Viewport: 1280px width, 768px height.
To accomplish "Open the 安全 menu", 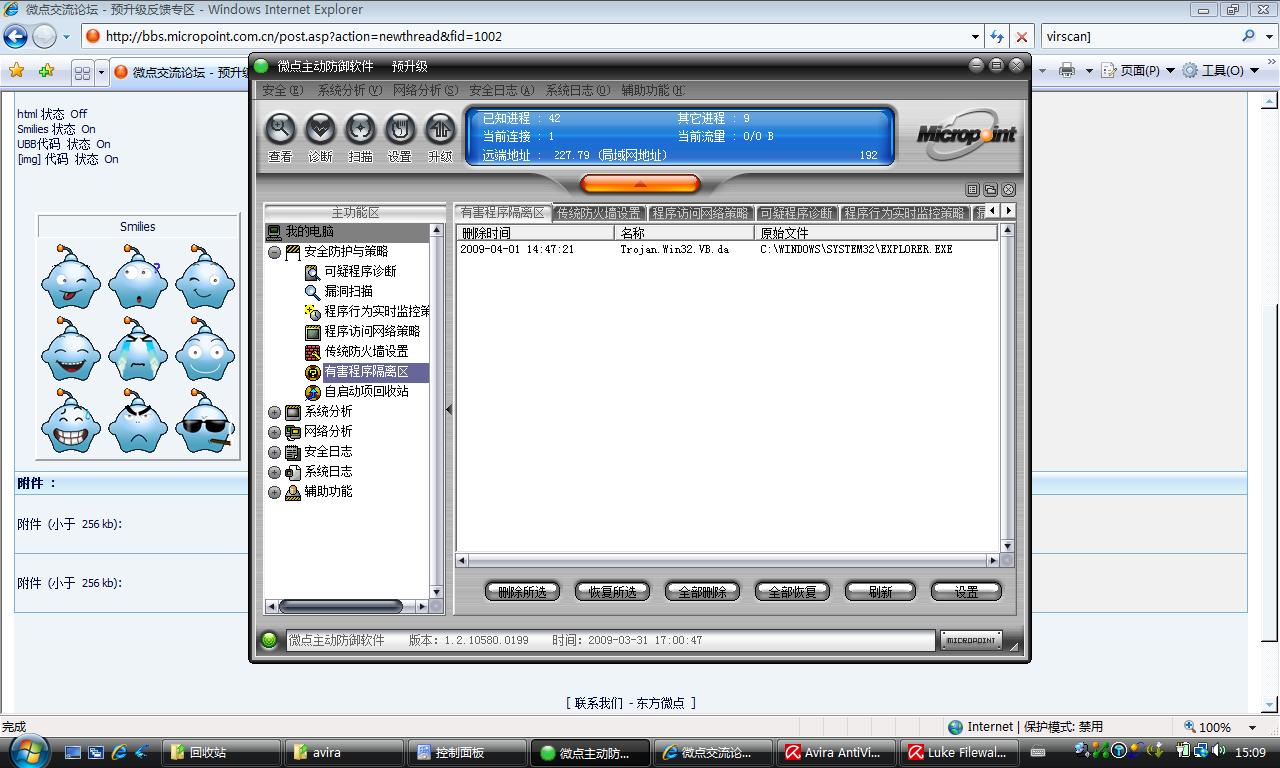I will (x=282, y=90).
